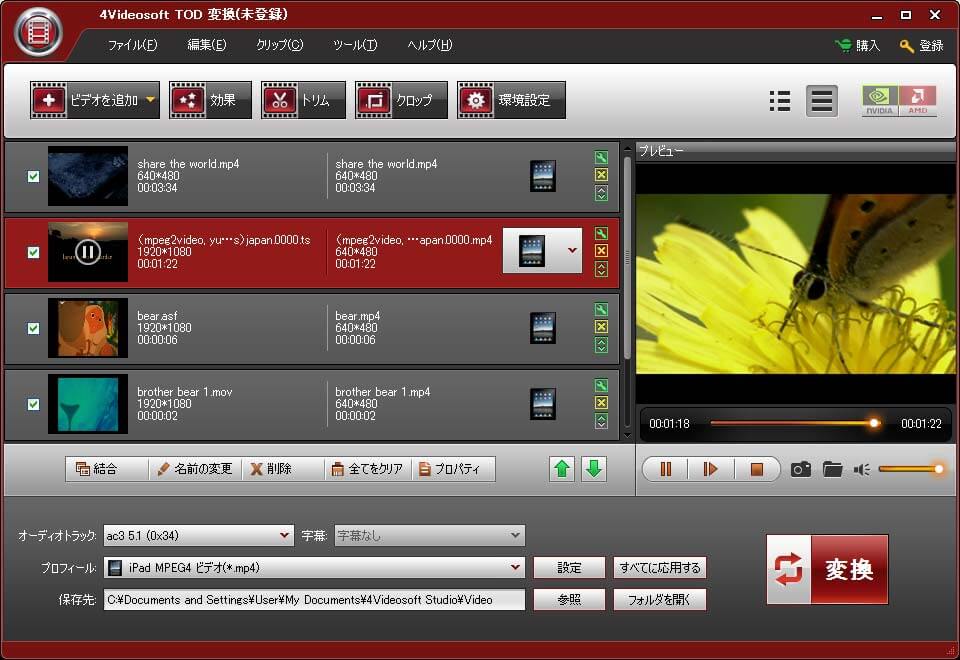Switch to detailed list view
This screenshot has height=660, width=960.
click(822, 101)
